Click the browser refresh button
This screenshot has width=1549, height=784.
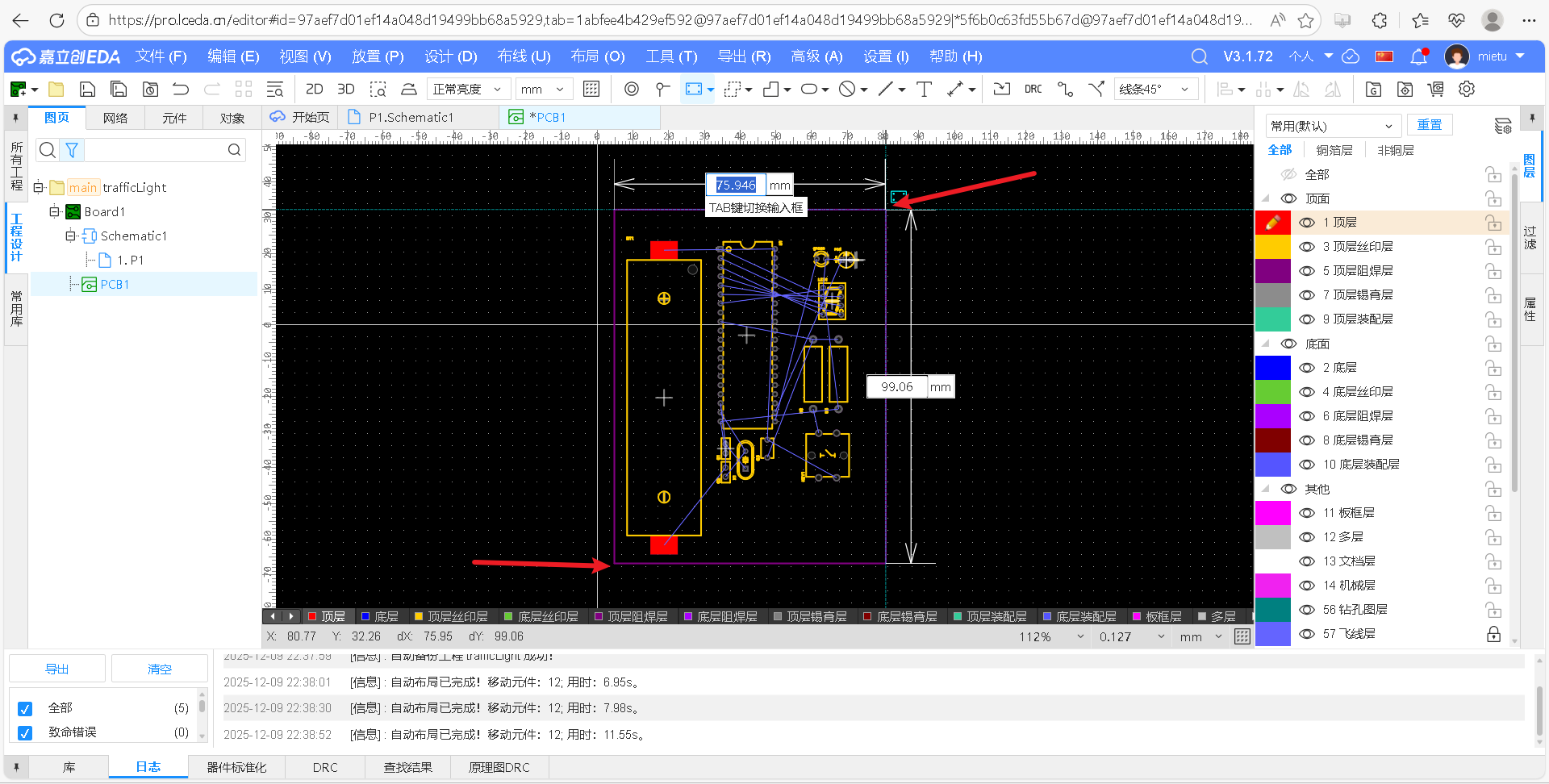(56, 20)
